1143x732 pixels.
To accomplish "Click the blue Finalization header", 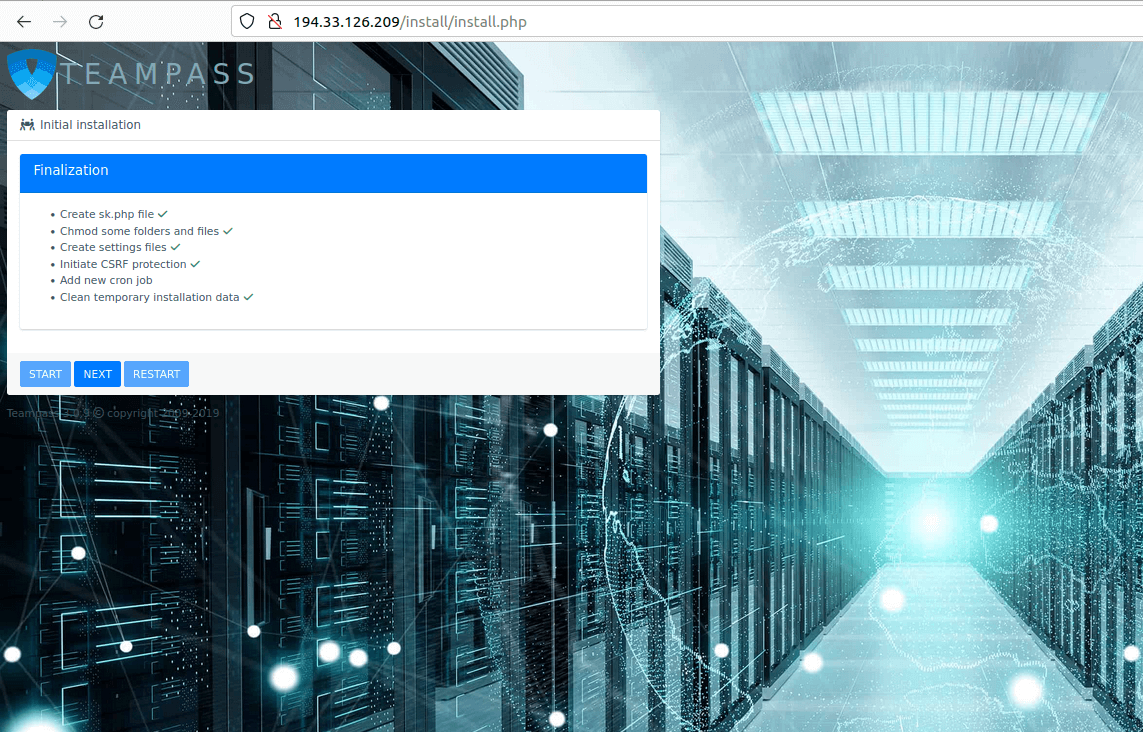I will [333, 172].
